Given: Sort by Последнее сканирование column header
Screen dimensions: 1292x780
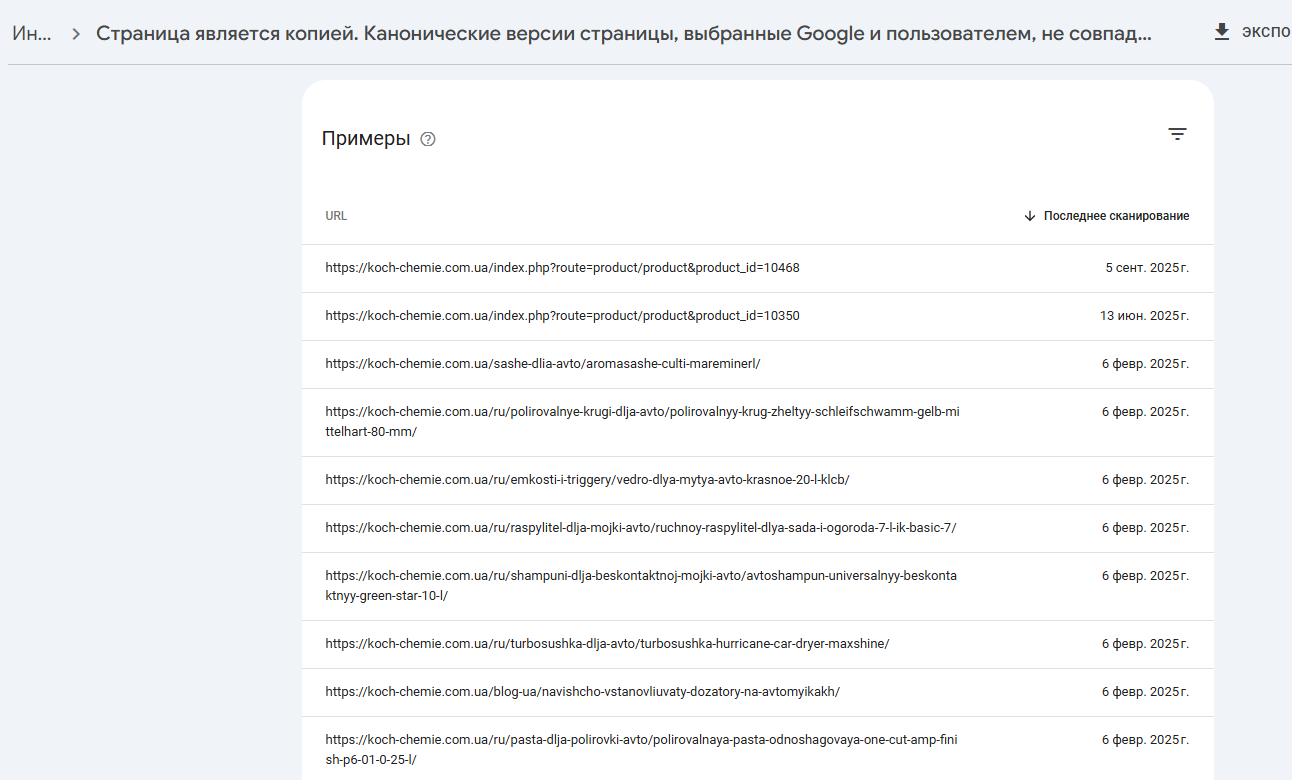Looking at the screenshot, I should pyautogui.click(x=1116, y=216).
